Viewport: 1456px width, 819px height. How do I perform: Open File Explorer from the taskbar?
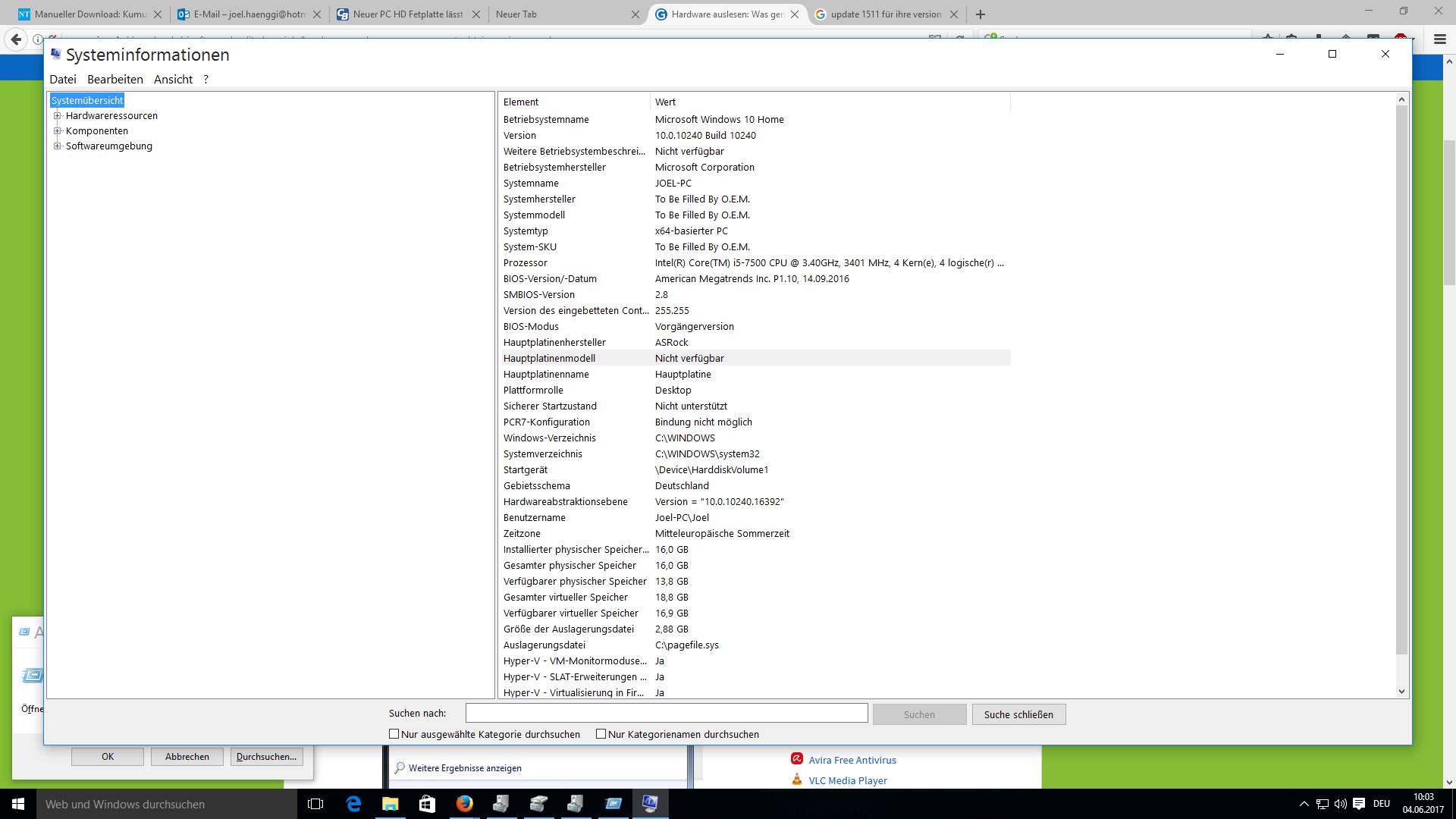click(390, 804)
